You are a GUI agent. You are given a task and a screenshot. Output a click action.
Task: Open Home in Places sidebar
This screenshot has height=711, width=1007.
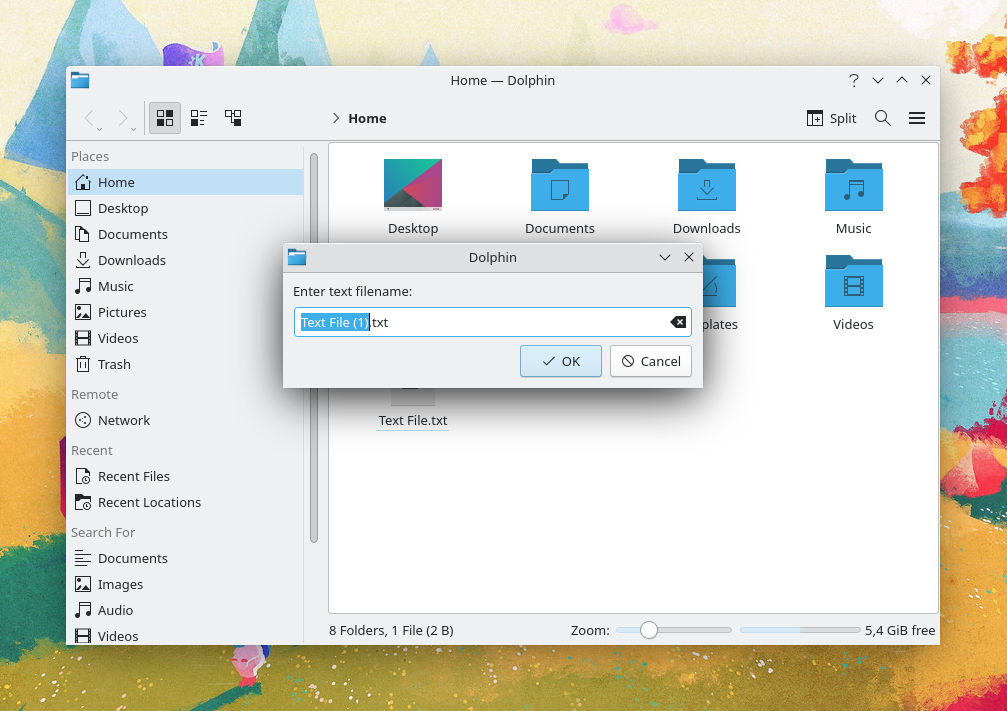[186, 182]
